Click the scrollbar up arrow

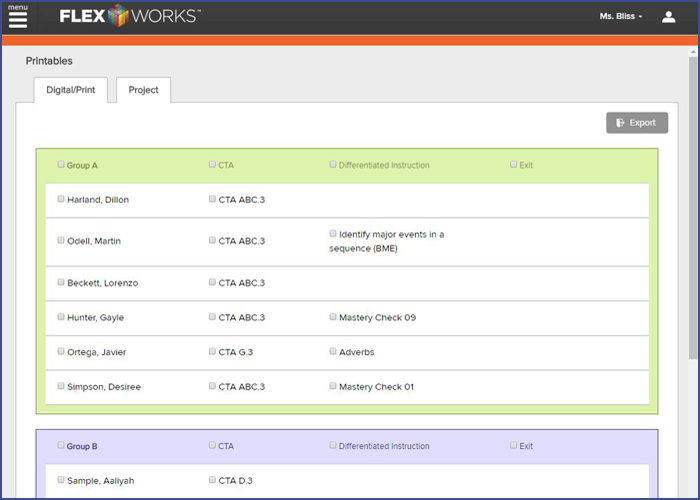coord(693,52)
